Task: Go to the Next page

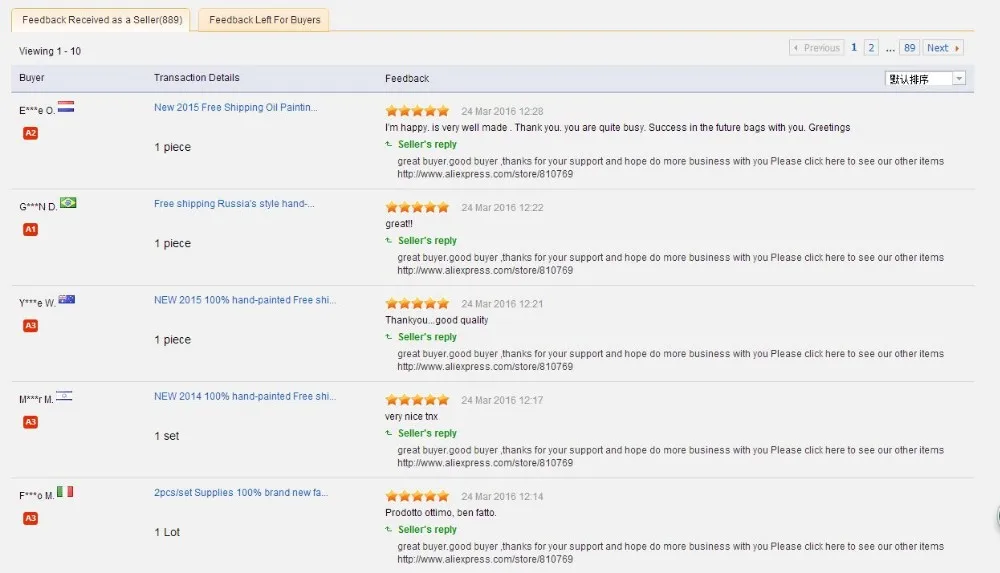Action: pyautogui.click(x=943, y=48)
